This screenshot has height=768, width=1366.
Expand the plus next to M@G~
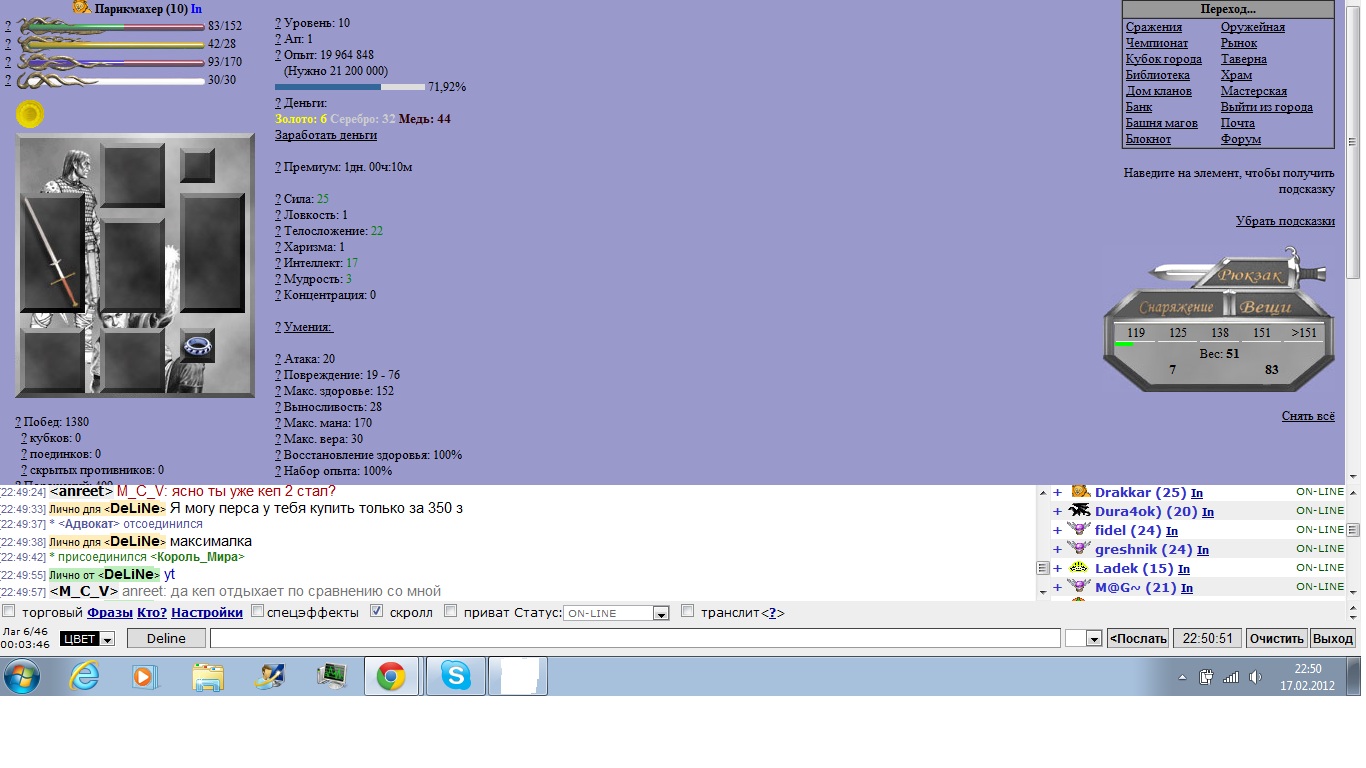tap(1057, 587)
